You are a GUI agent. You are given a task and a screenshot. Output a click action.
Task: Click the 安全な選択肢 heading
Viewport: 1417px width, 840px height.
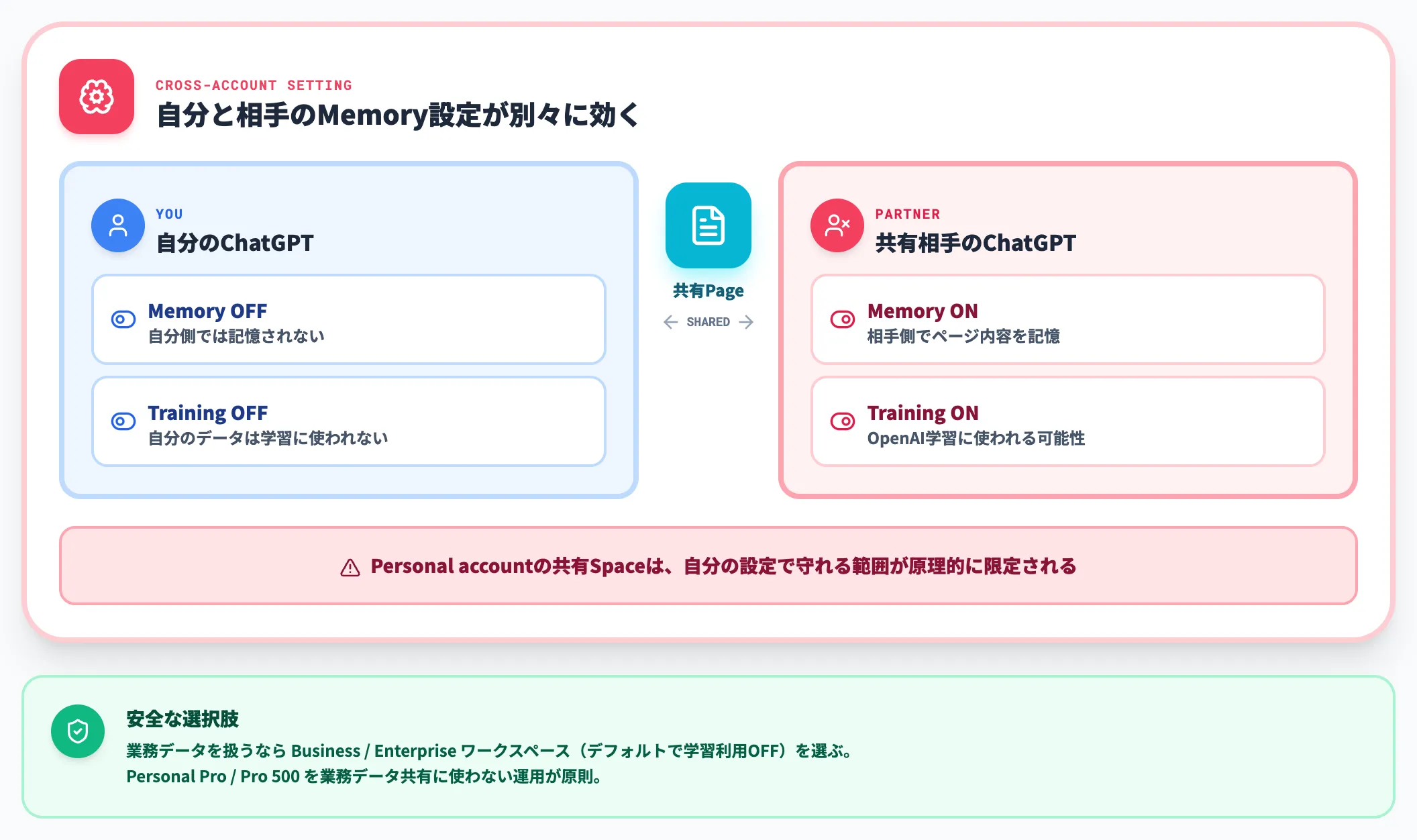(x=182, y=719)
